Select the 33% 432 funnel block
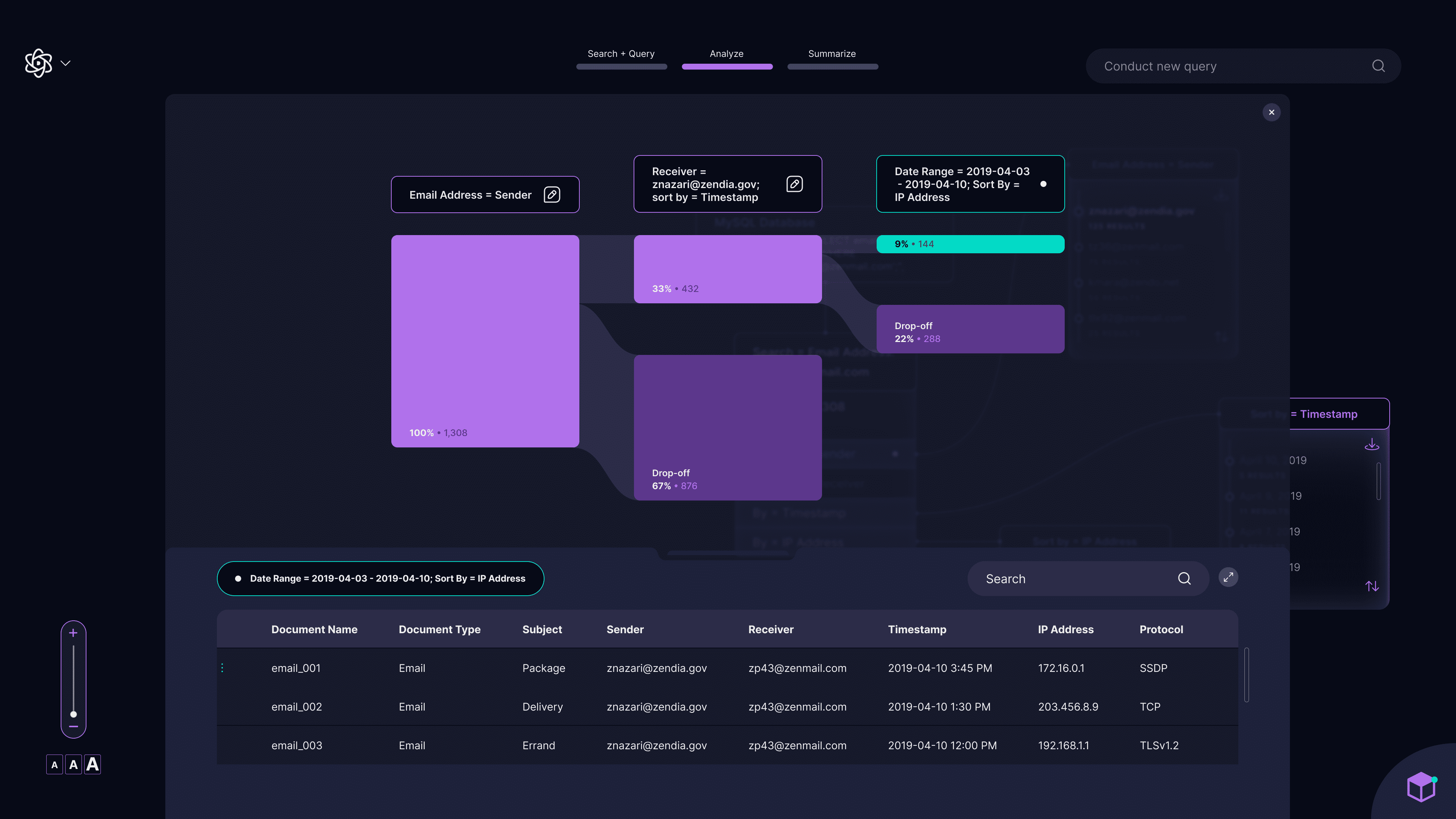The height and width of the screenshot is (819, 1456). click(x=728, y=269)
